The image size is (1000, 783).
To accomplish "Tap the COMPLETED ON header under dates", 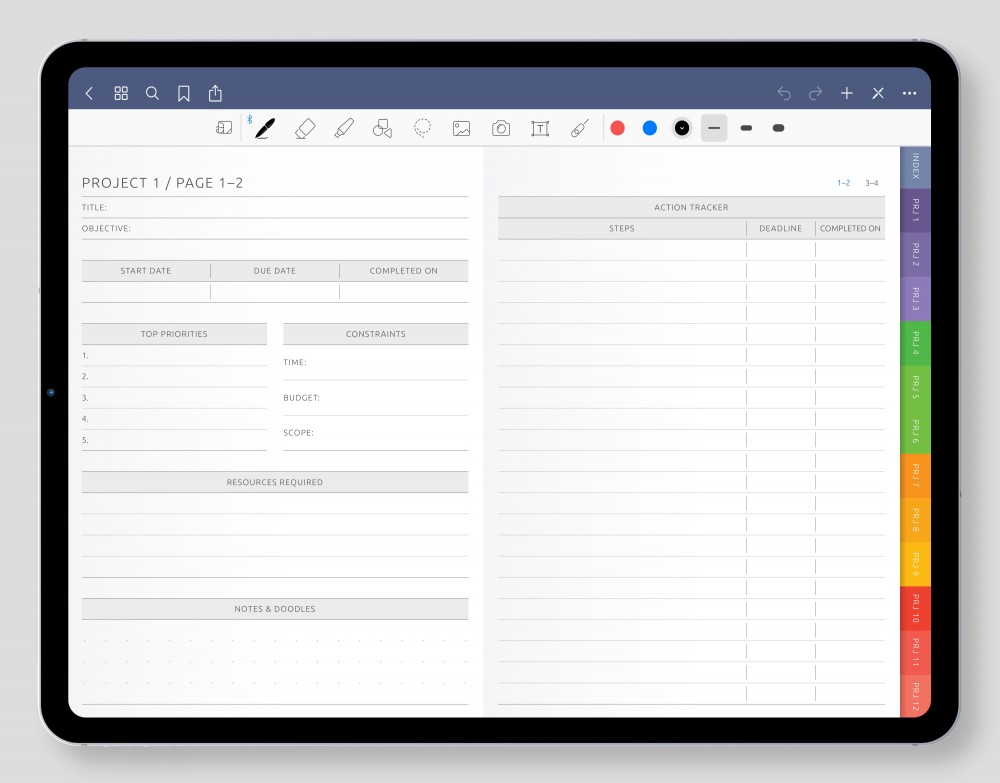I will click(x=404, y=271).
